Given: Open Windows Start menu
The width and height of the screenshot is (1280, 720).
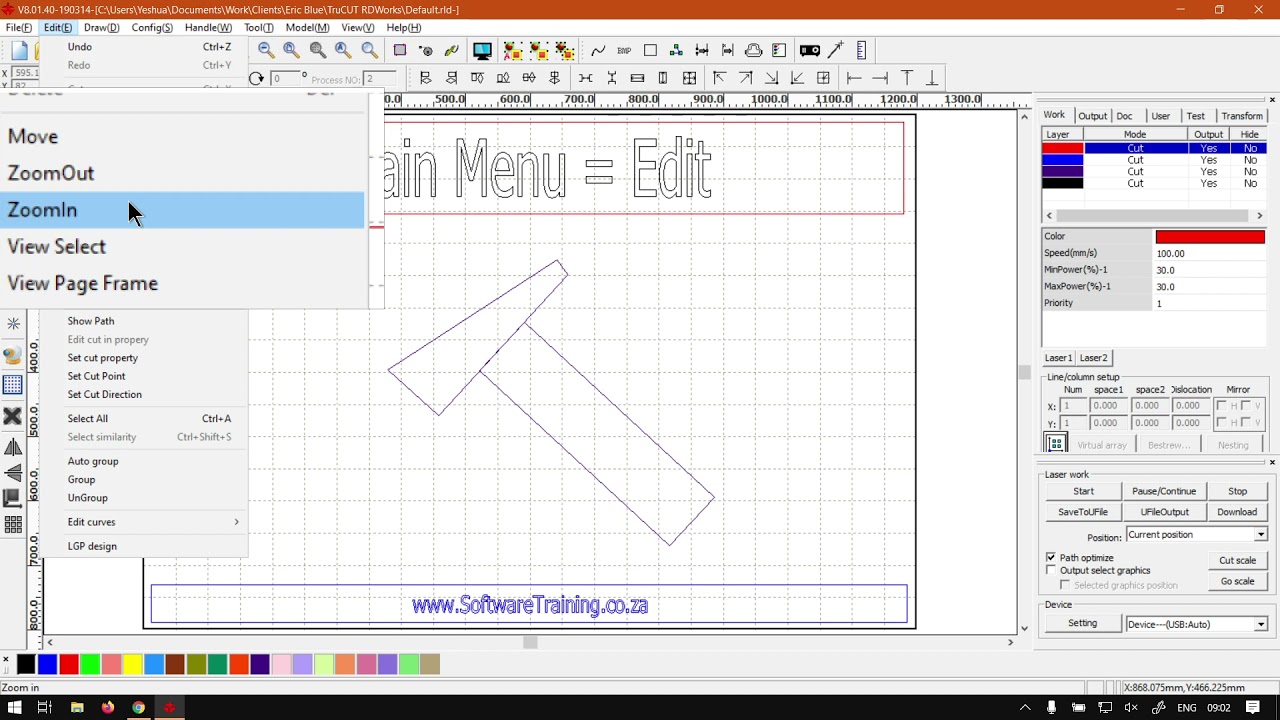Looking at the screenshot, I should pyautogui.click(x=15, y=707).
